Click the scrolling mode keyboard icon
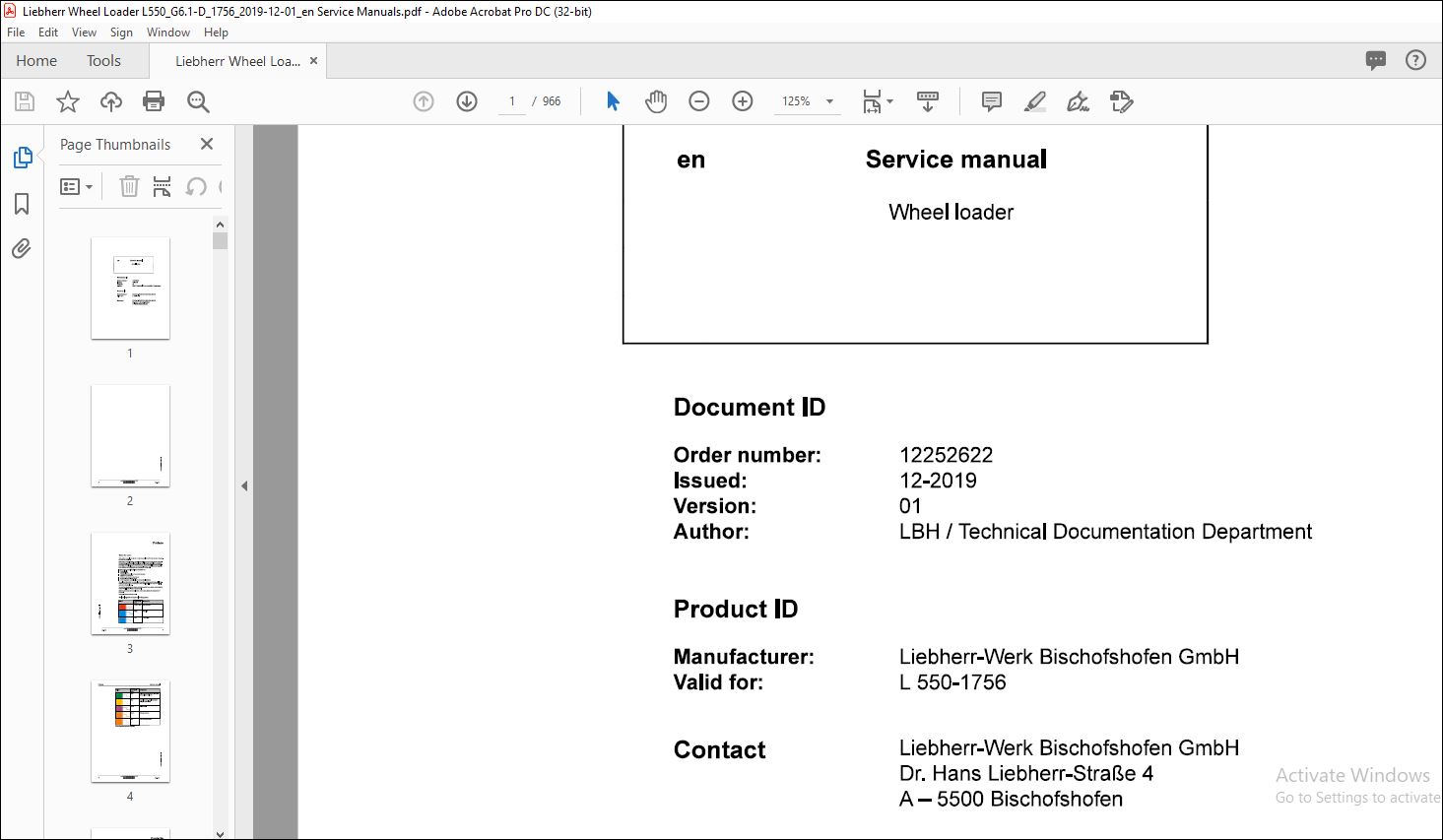The height and width of the screenshot is (840, 1443). (x=928, y=101)
